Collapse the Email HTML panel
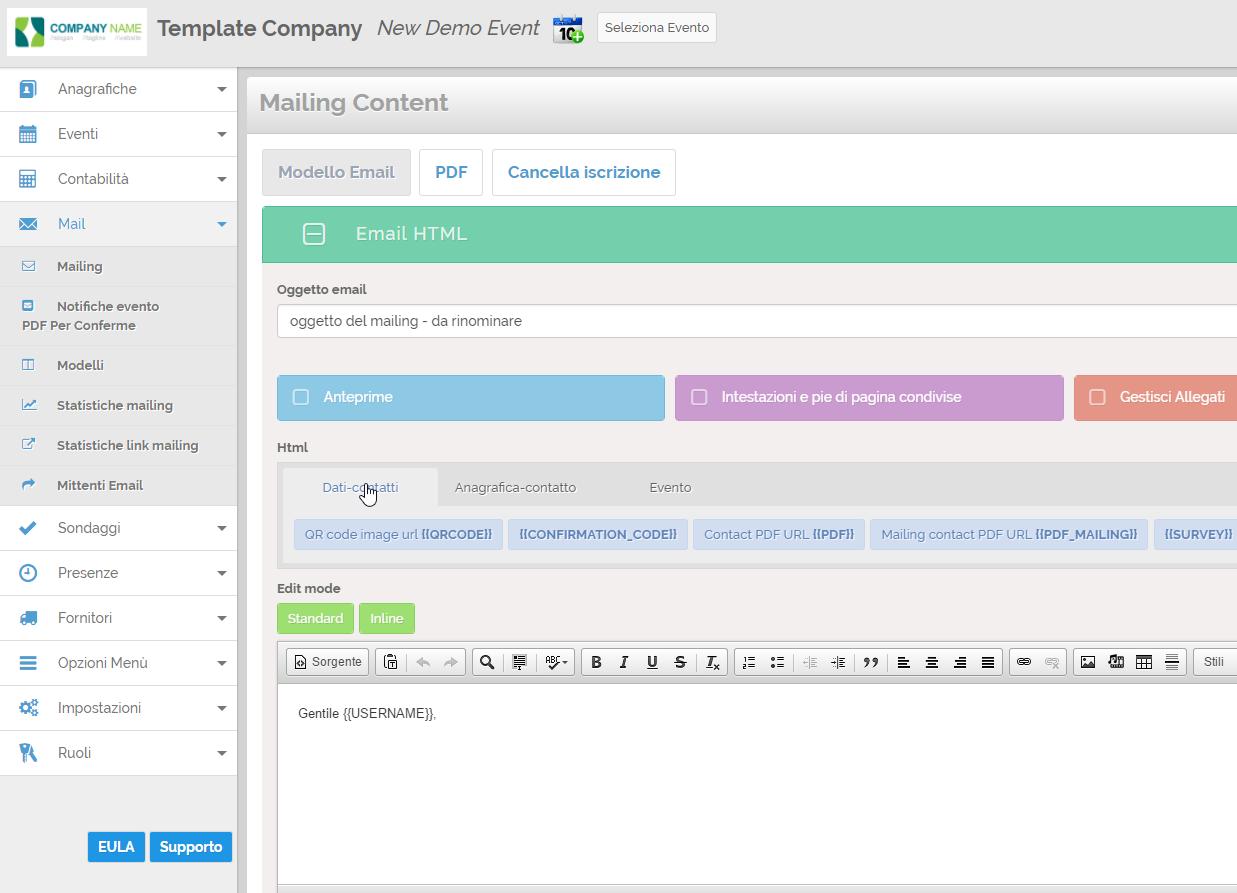This screenshot has height=893, width=1237. pos(314,234)
